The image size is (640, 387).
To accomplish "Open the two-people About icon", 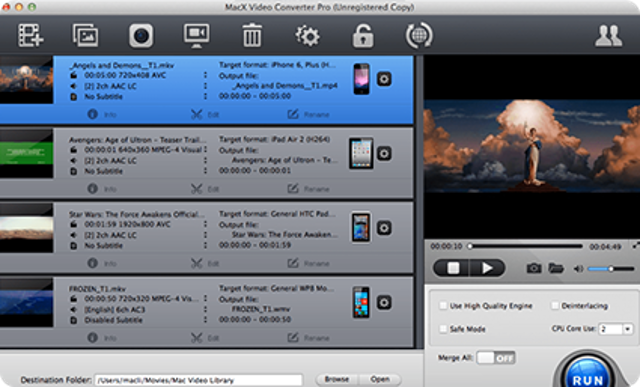I will (x=608, y=36).
